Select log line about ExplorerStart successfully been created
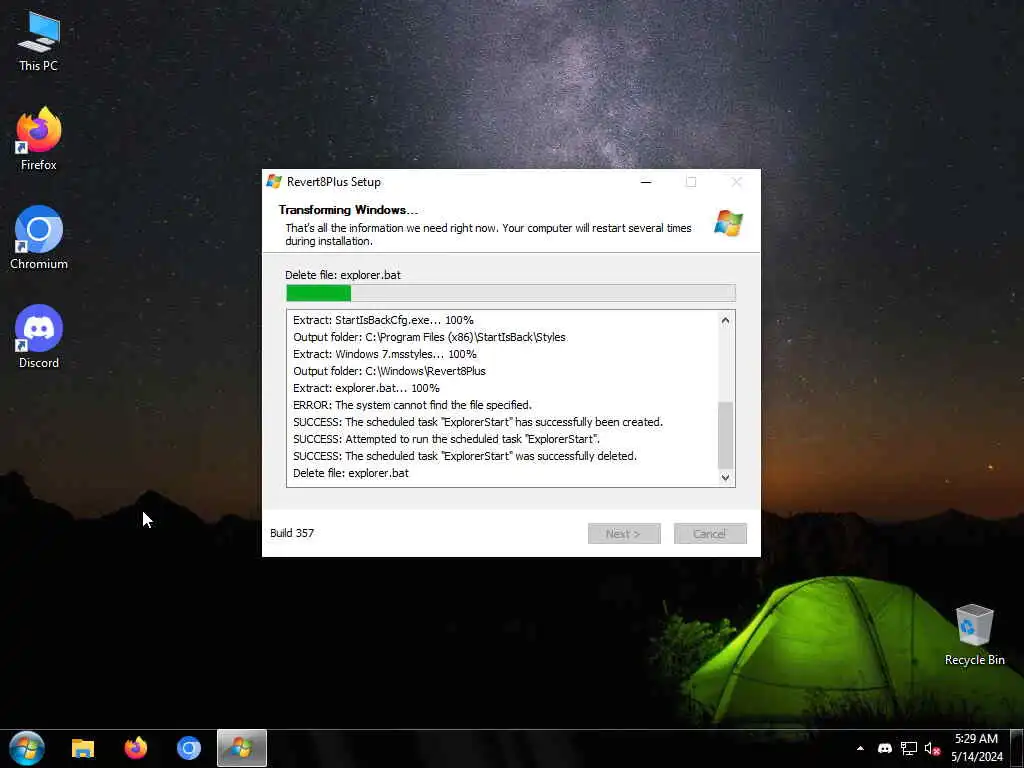Viewport: 1024px width, 768px height. (477, 422)
